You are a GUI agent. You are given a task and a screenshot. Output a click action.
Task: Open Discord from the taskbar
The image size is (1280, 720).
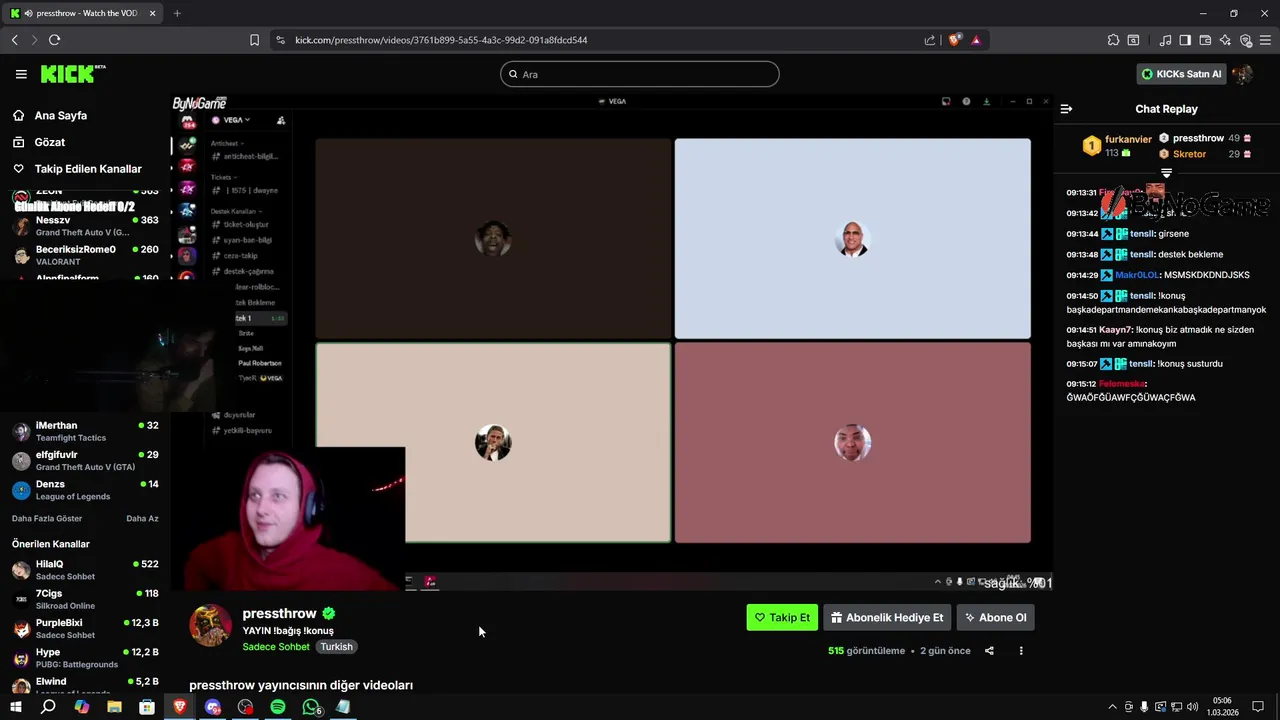212,707
